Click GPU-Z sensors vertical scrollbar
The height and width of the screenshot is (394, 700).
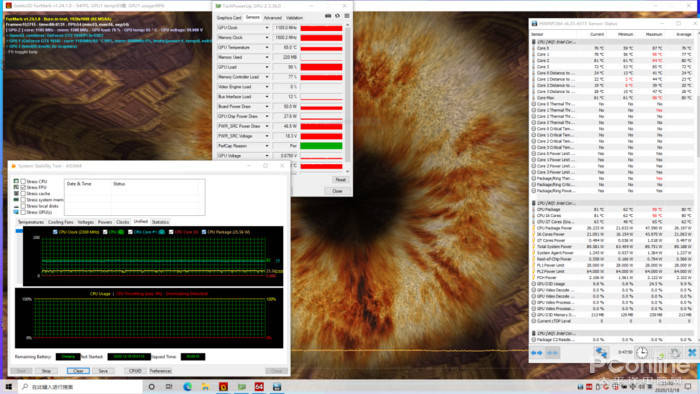coord(348,94)
